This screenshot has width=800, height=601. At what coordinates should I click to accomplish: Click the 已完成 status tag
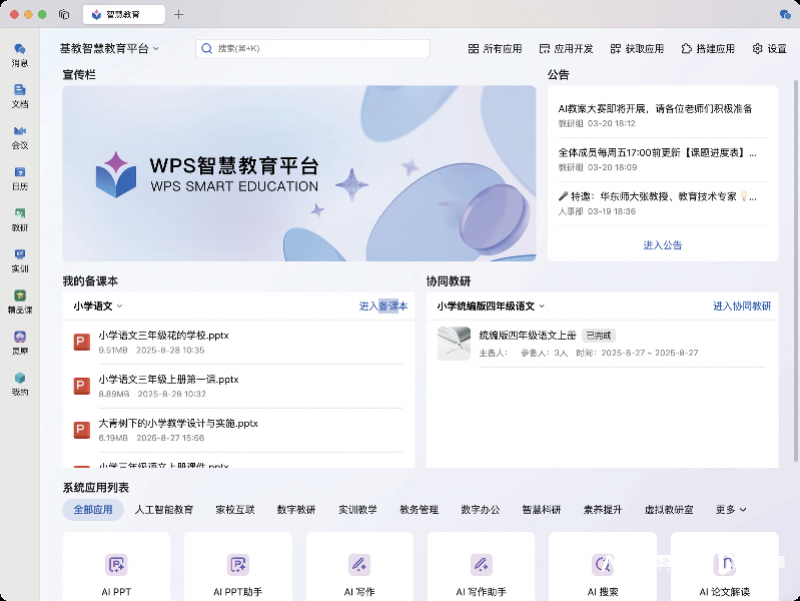click(598, 335)
